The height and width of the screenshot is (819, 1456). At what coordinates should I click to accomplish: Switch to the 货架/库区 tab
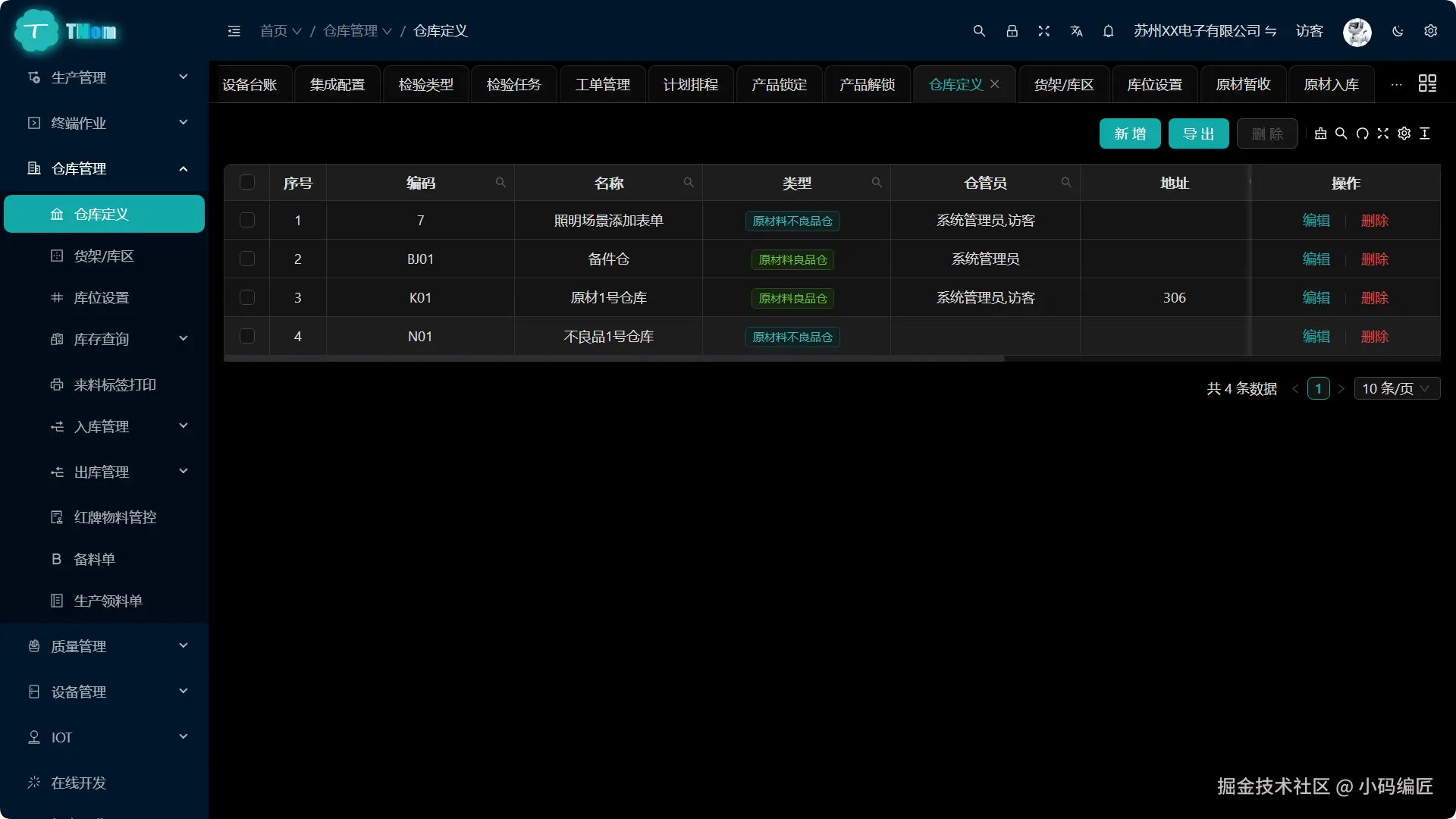[x=1063, y=84]
